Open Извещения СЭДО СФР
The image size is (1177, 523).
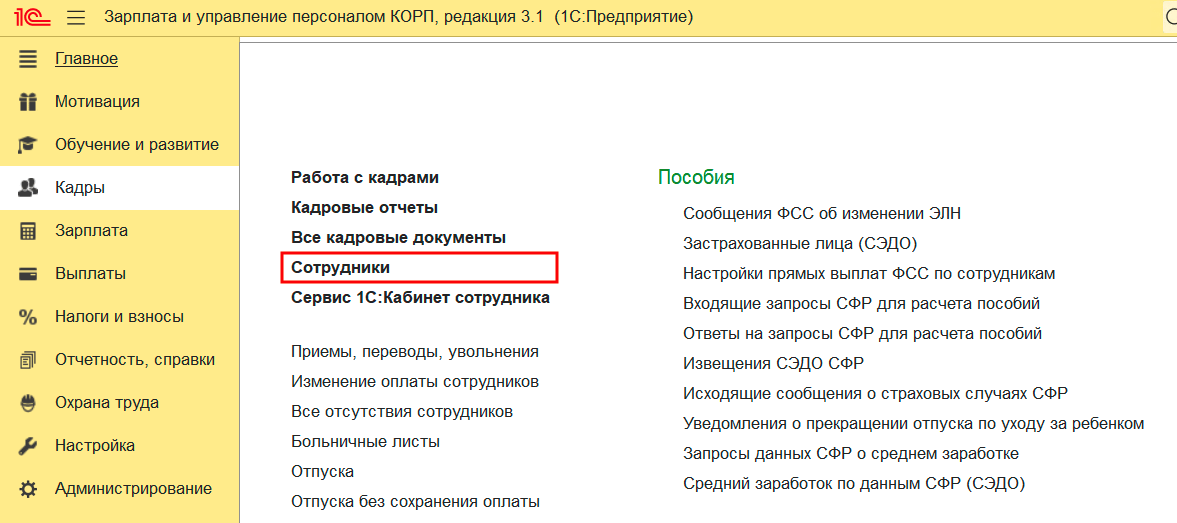coord(772,363)
